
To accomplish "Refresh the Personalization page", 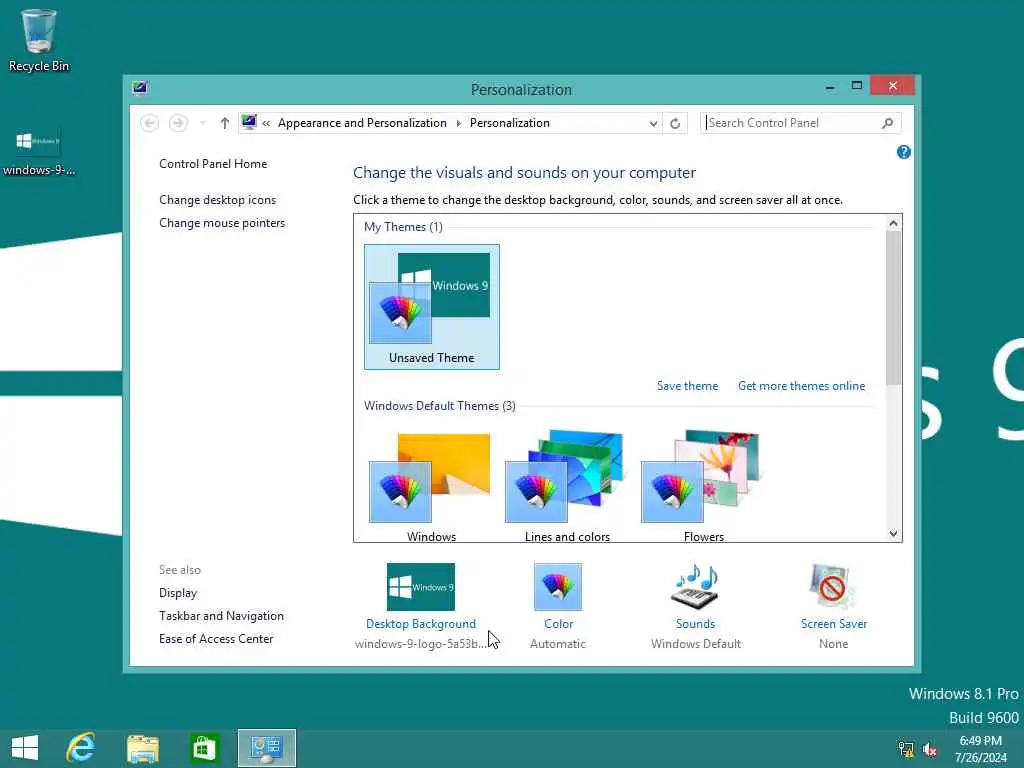I will coord(675,123).
